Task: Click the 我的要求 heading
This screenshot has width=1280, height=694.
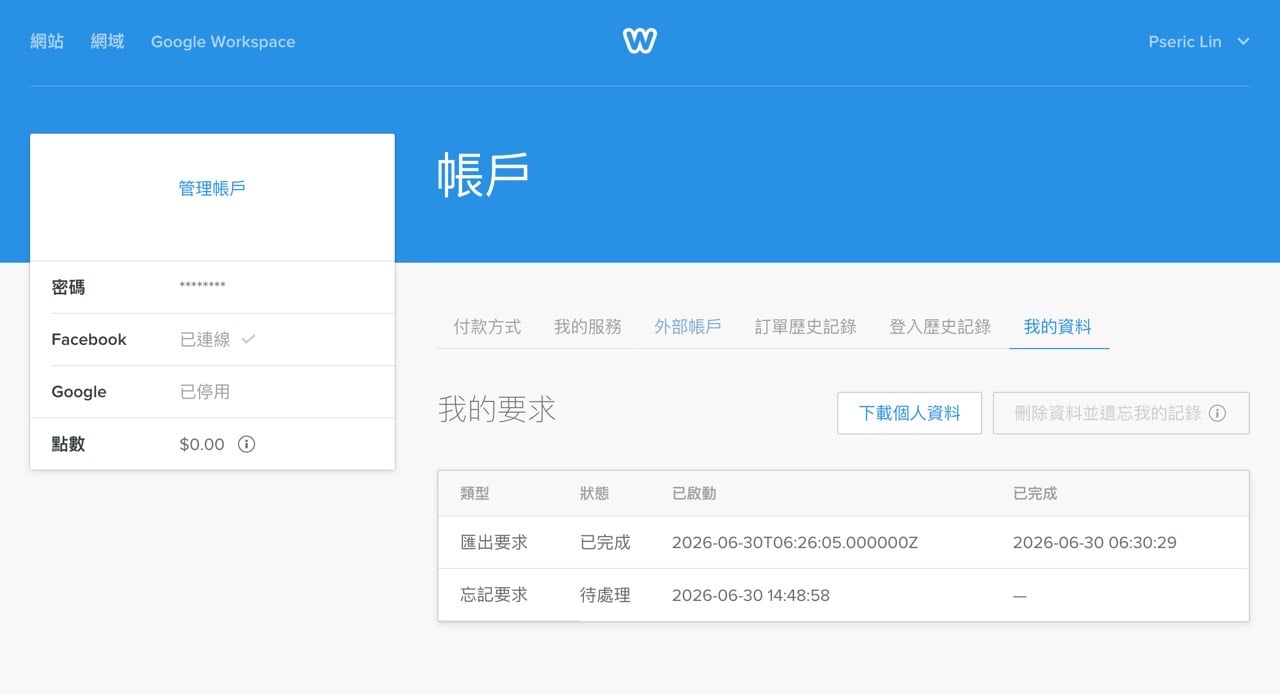Action: tap(497, 409)
